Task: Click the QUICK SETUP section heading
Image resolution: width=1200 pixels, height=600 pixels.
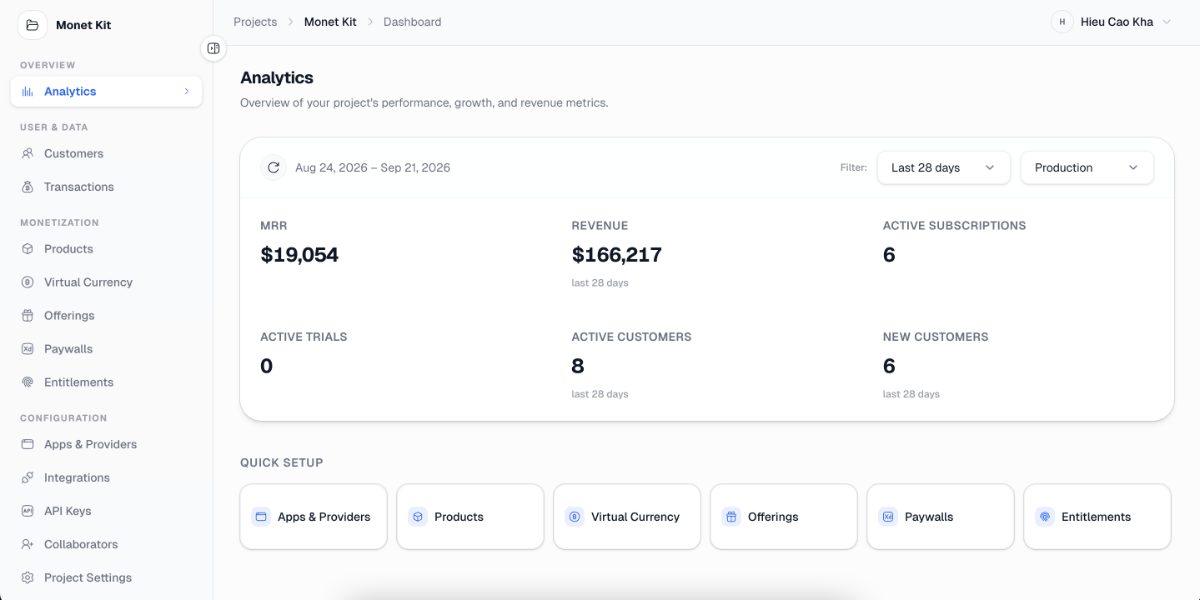Action: click(x=282, y=463)
